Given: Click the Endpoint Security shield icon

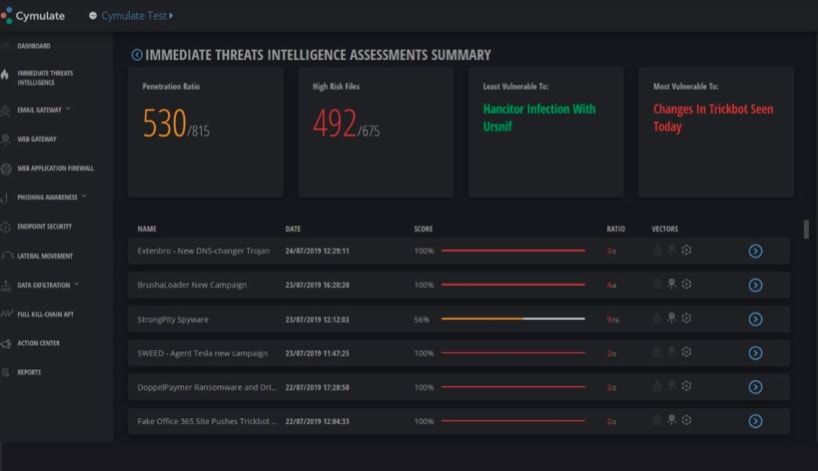Looking at the screenshot, I should (x=5, y=227).
